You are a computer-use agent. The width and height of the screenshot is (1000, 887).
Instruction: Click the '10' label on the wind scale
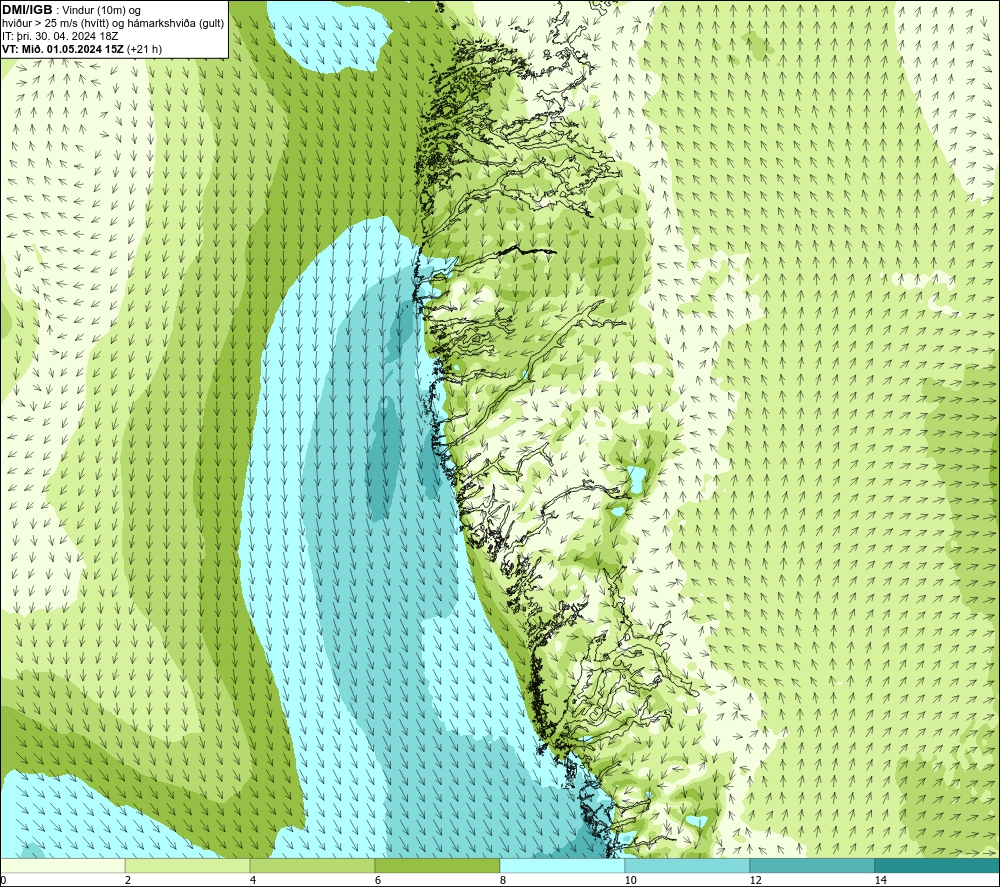(631, 880)
